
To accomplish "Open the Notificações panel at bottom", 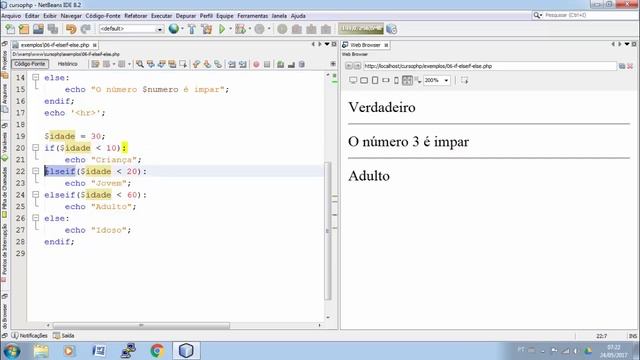I will pos(29,336).
